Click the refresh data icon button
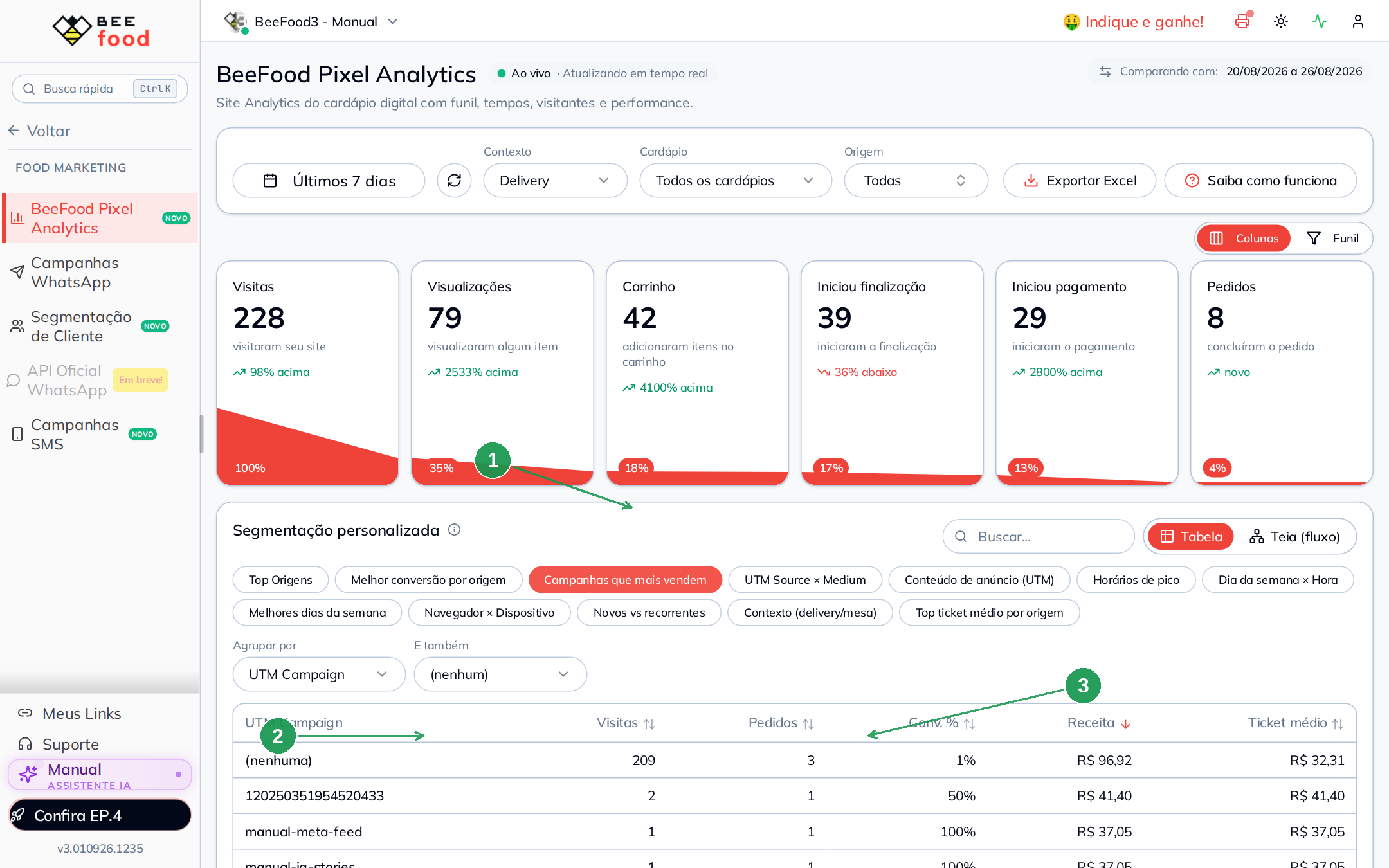The image size is (1389, 868). [454, 181]
